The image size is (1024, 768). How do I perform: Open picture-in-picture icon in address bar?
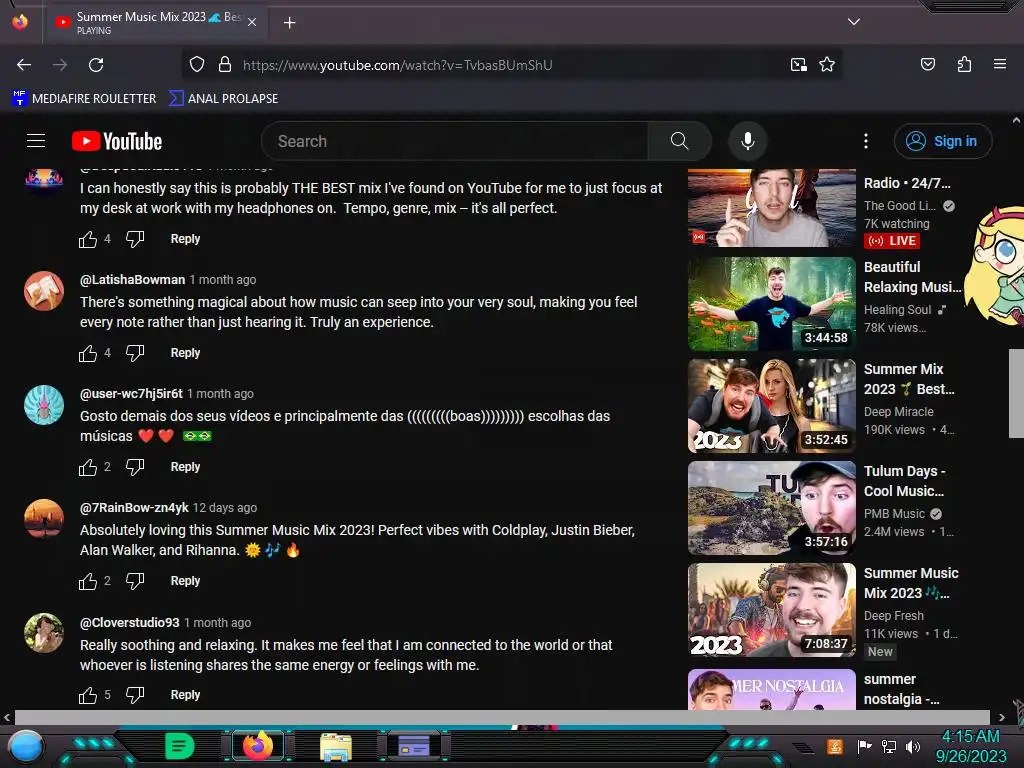(798, 65)
